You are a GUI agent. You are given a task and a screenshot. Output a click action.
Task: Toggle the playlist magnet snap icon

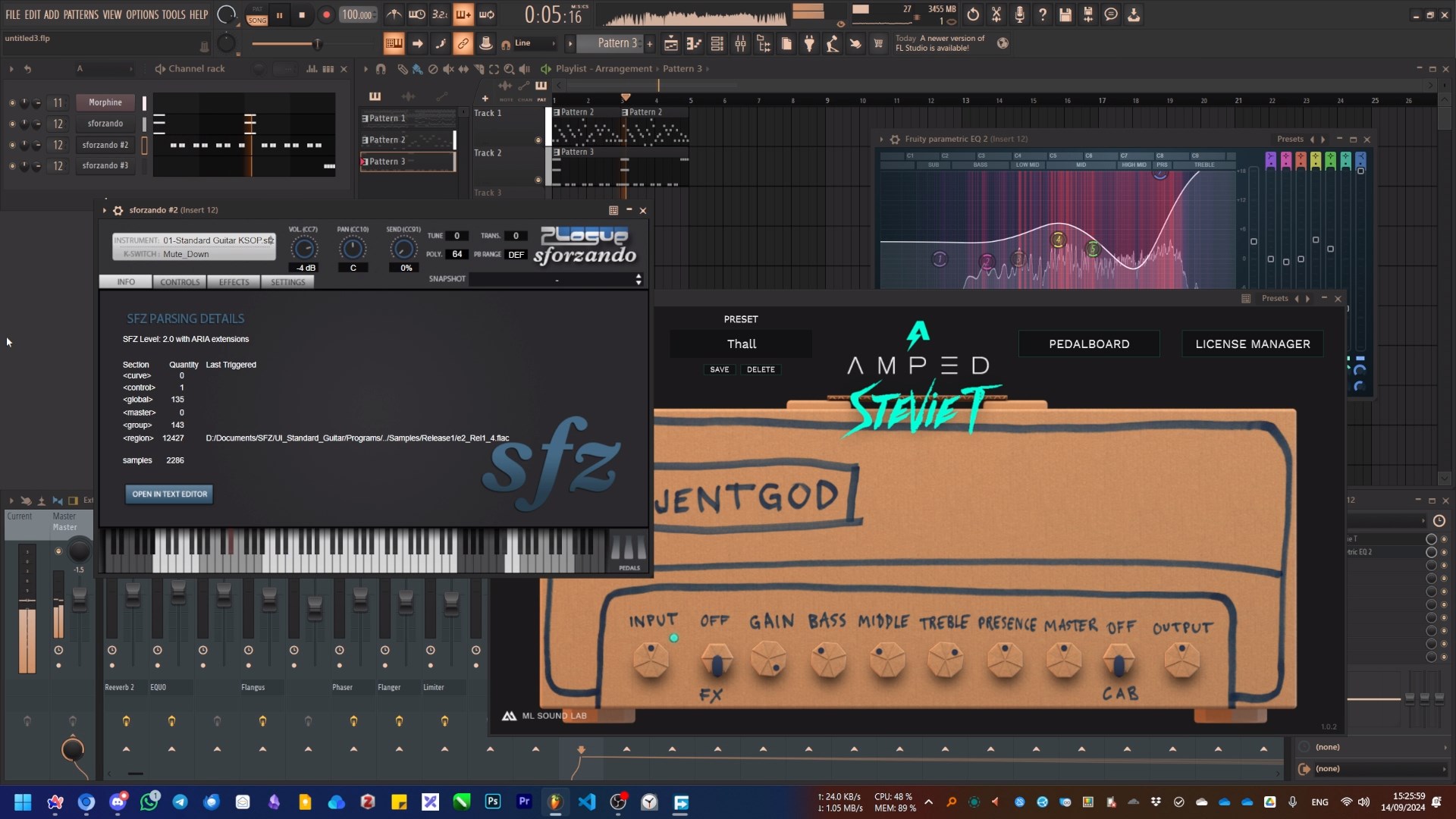pyautogui.click(x=381, y=69)
